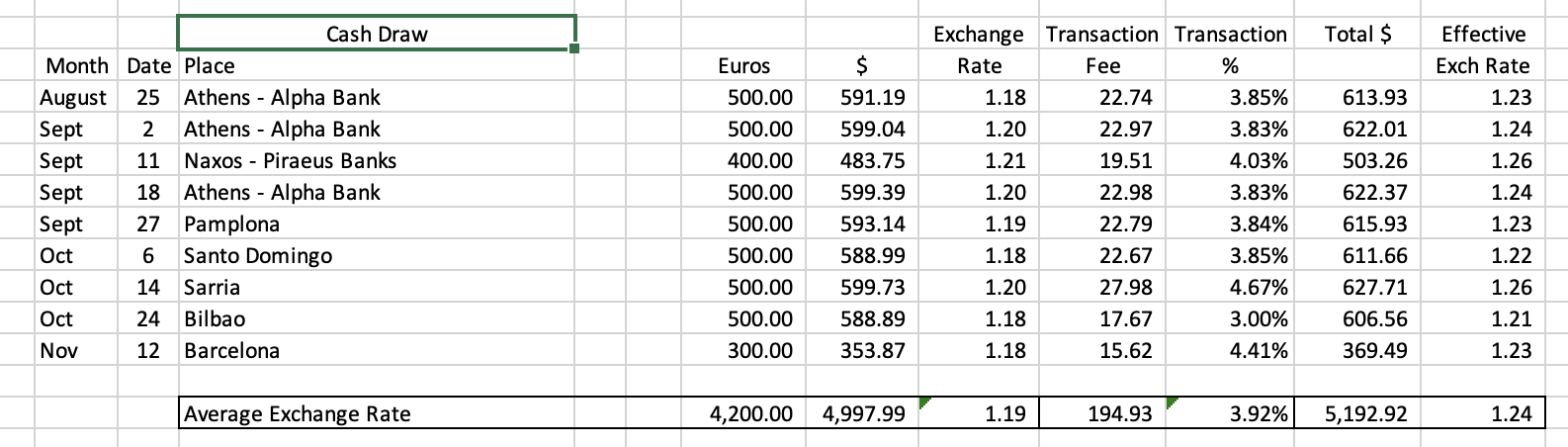The image size is (1568, 447).
Task: Click the green error triangle on the average 1.19 cell
Action: 923,402
